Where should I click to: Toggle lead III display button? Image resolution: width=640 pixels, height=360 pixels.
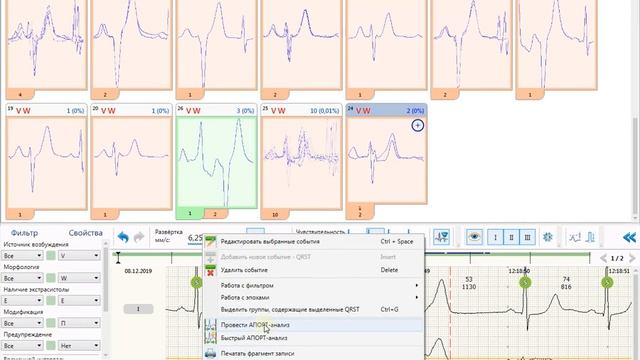coord(527,237)
